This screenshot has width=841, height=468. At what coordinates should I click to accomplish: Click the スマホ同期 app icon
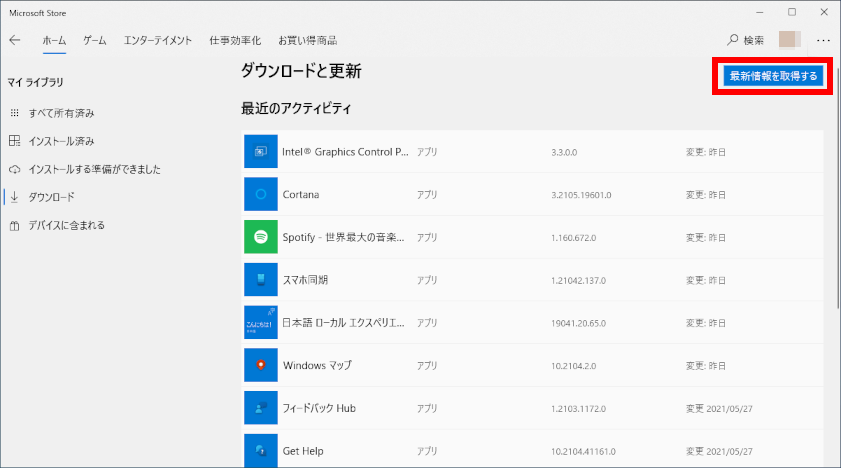261,279
